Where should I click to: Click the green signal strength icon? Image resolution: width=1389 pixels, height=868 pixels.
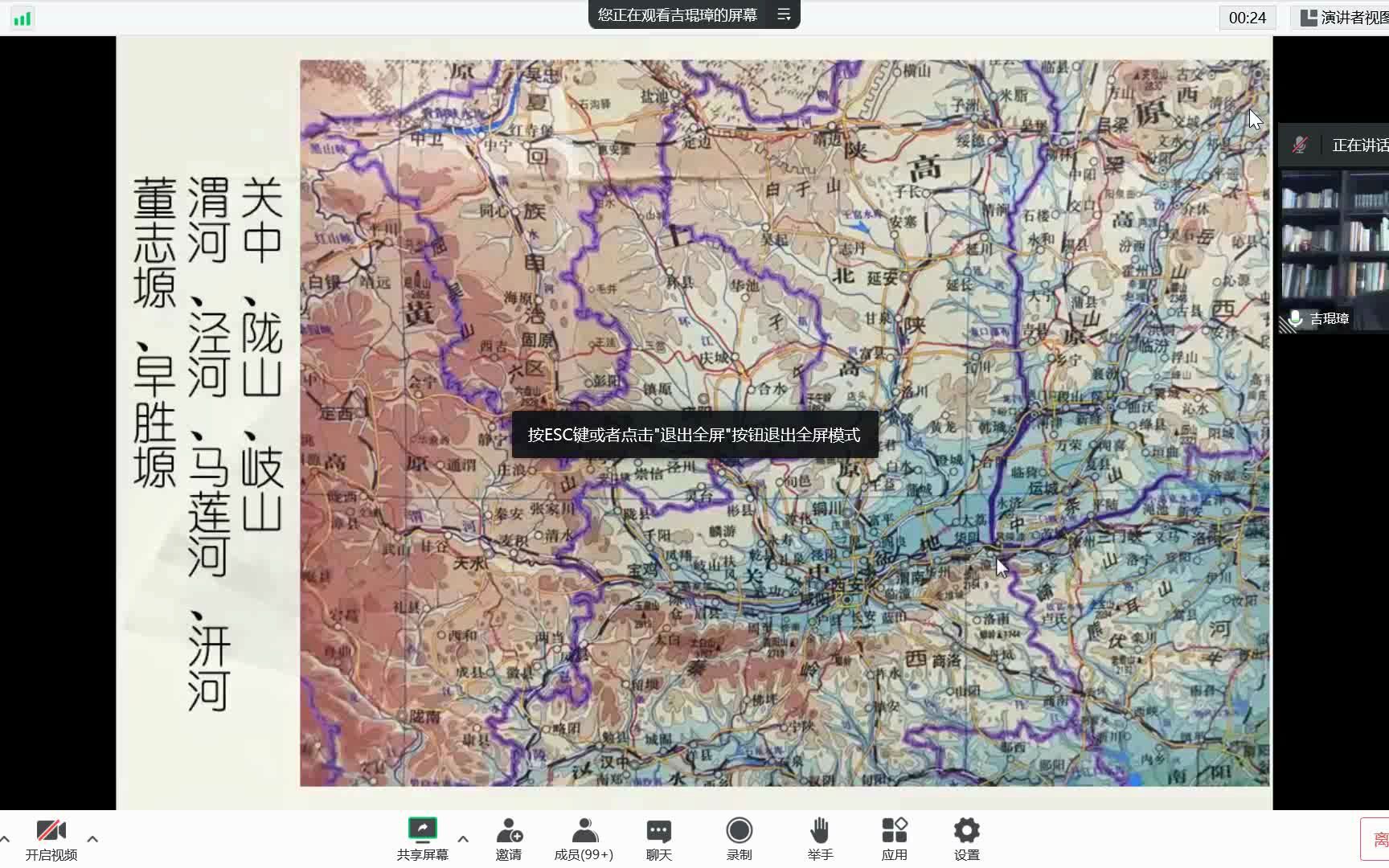(x=22, y=18)
